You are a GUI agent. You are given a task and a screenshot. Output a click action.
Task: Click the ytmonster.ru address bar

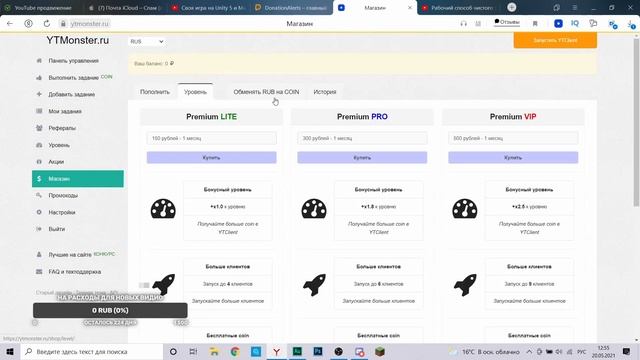(89, 24)
